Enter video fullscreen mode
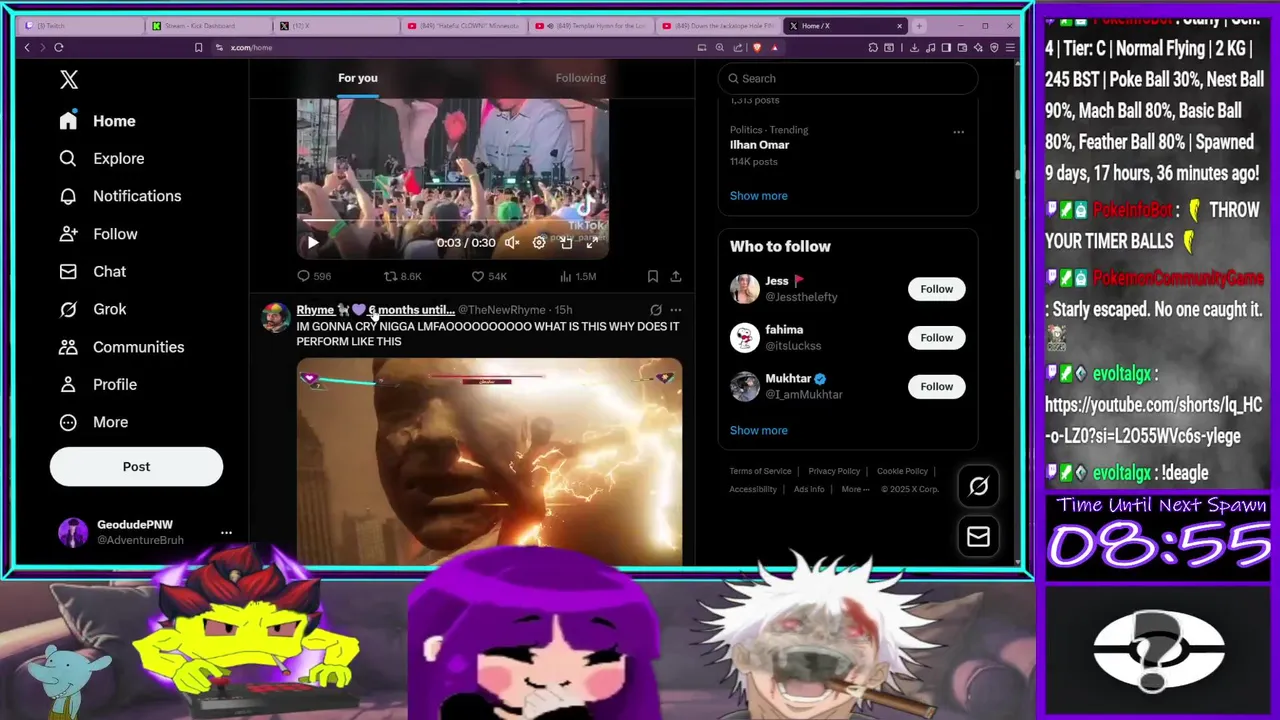Viewport: 1280px width, 720px height. pyautogui.click(x=592, y=242)
